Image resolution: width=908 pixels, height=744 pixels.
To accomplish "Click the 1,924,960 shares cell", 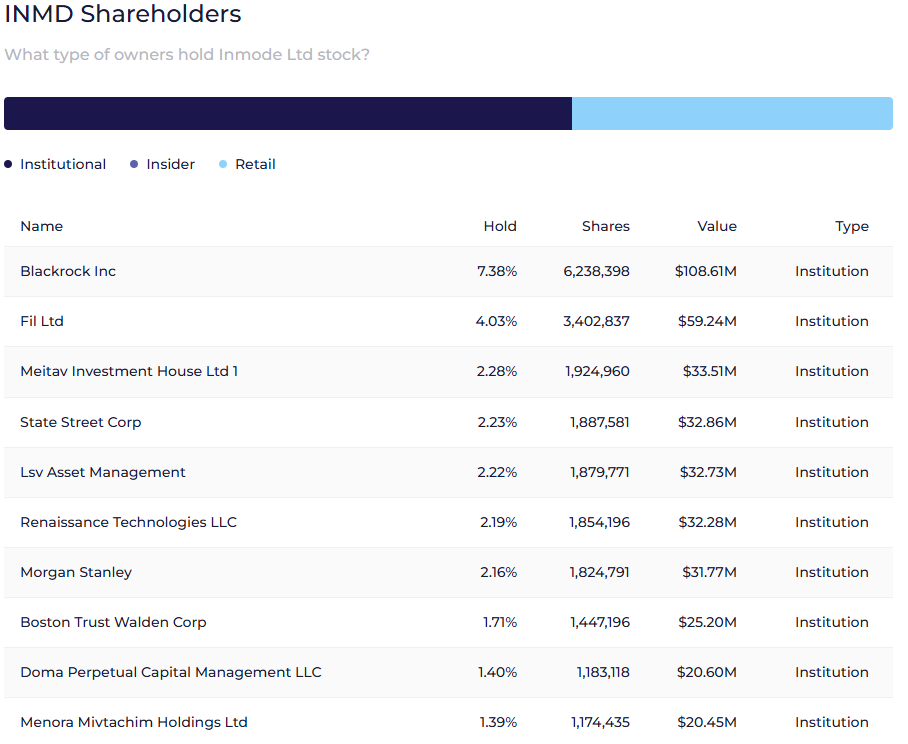I will tap(598, 371).
